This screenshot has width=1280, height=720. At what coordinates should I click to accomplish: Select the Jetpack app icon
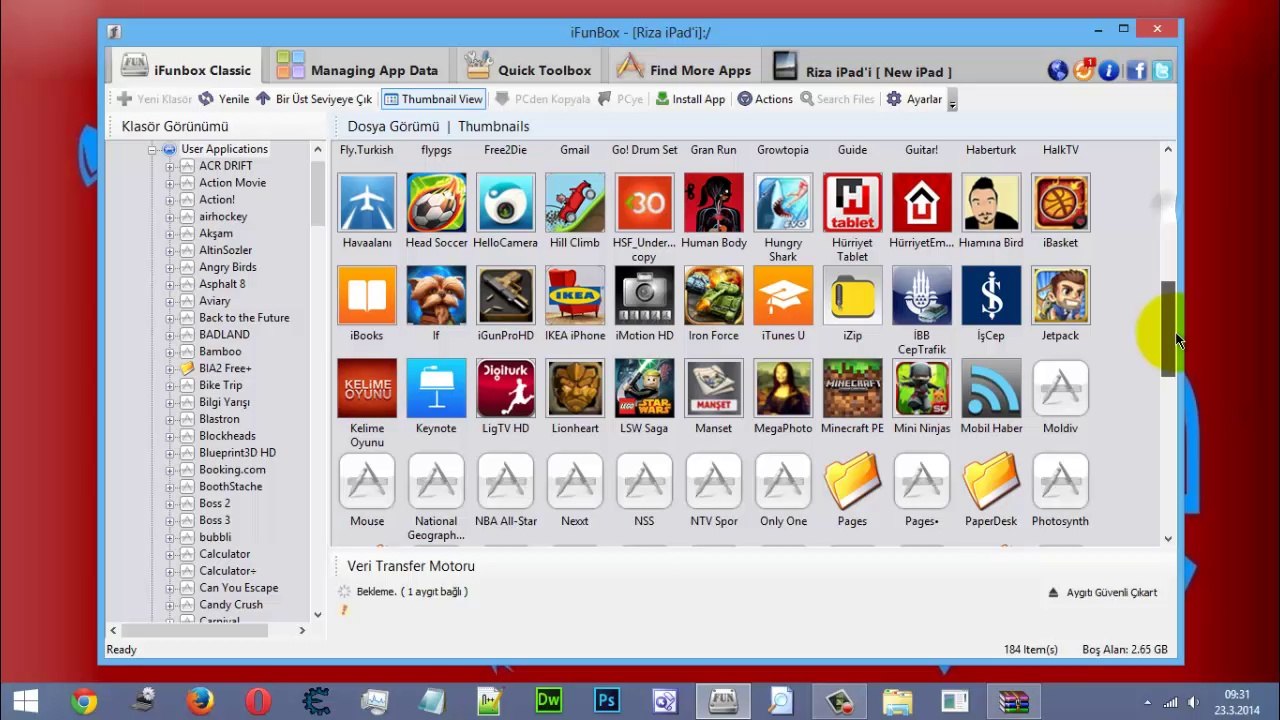(x=1060, y=296)
